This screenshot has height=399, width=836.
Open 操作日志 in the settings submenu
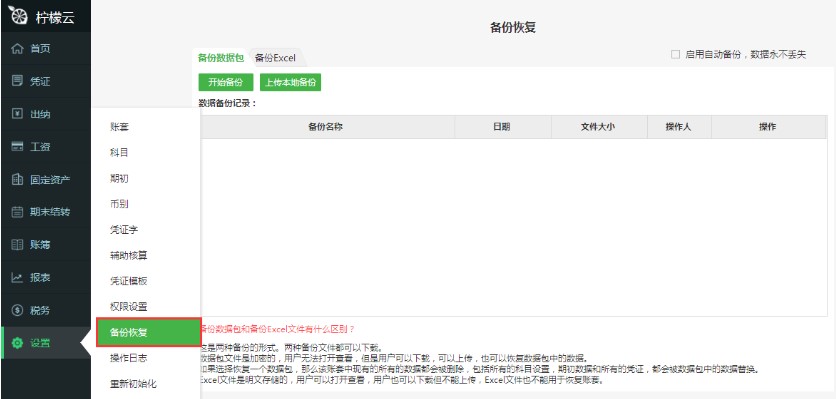pos(128,357)
